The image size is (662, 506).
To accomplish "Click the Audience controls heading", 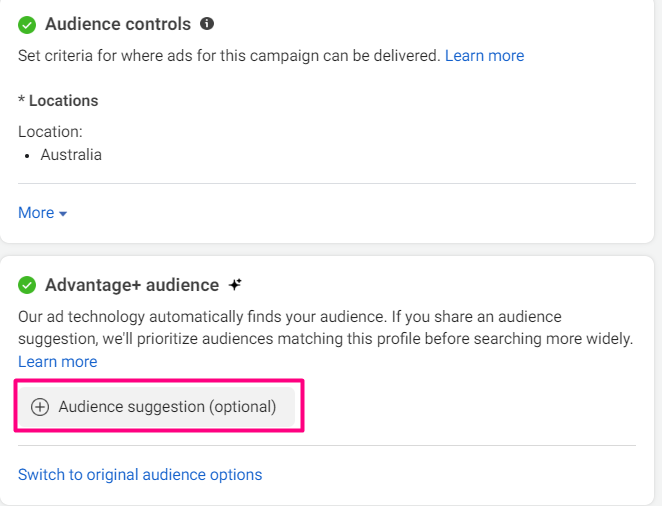I will click(118, 24).
